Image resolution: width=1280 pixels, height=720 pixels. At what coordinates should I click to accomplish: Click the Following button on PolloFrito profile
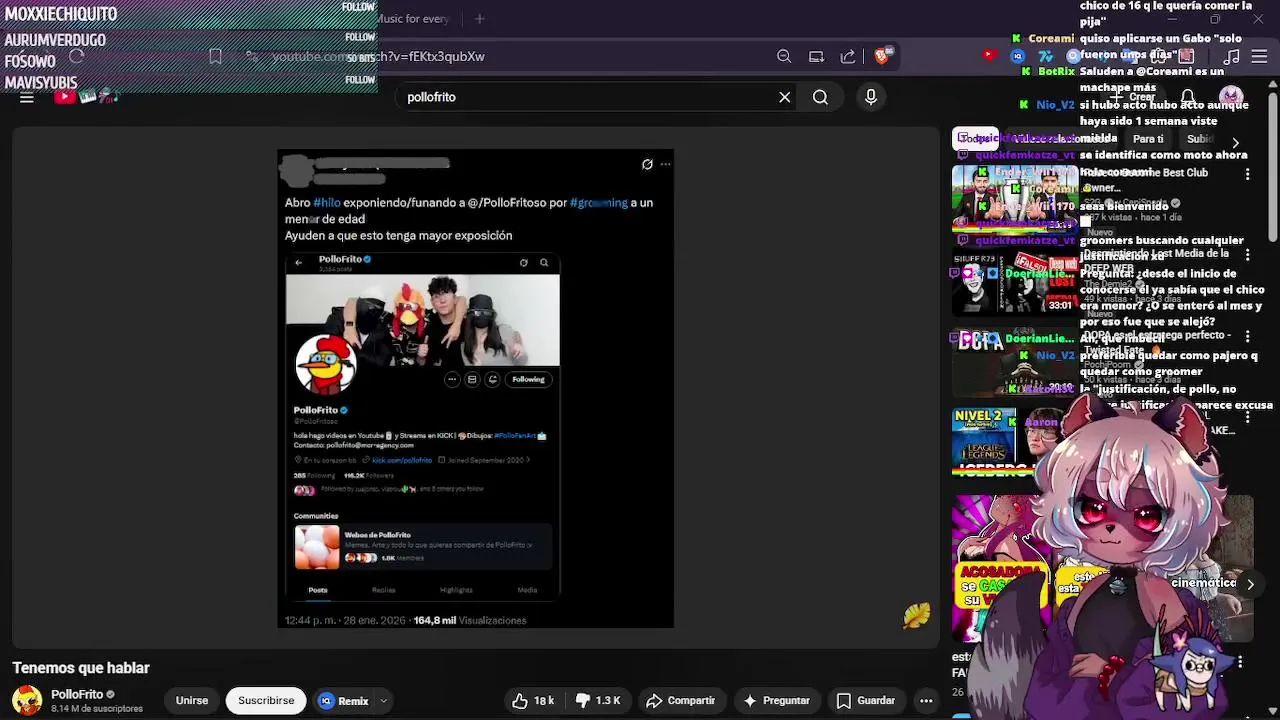pyautogui.click(x=528, y=379)
